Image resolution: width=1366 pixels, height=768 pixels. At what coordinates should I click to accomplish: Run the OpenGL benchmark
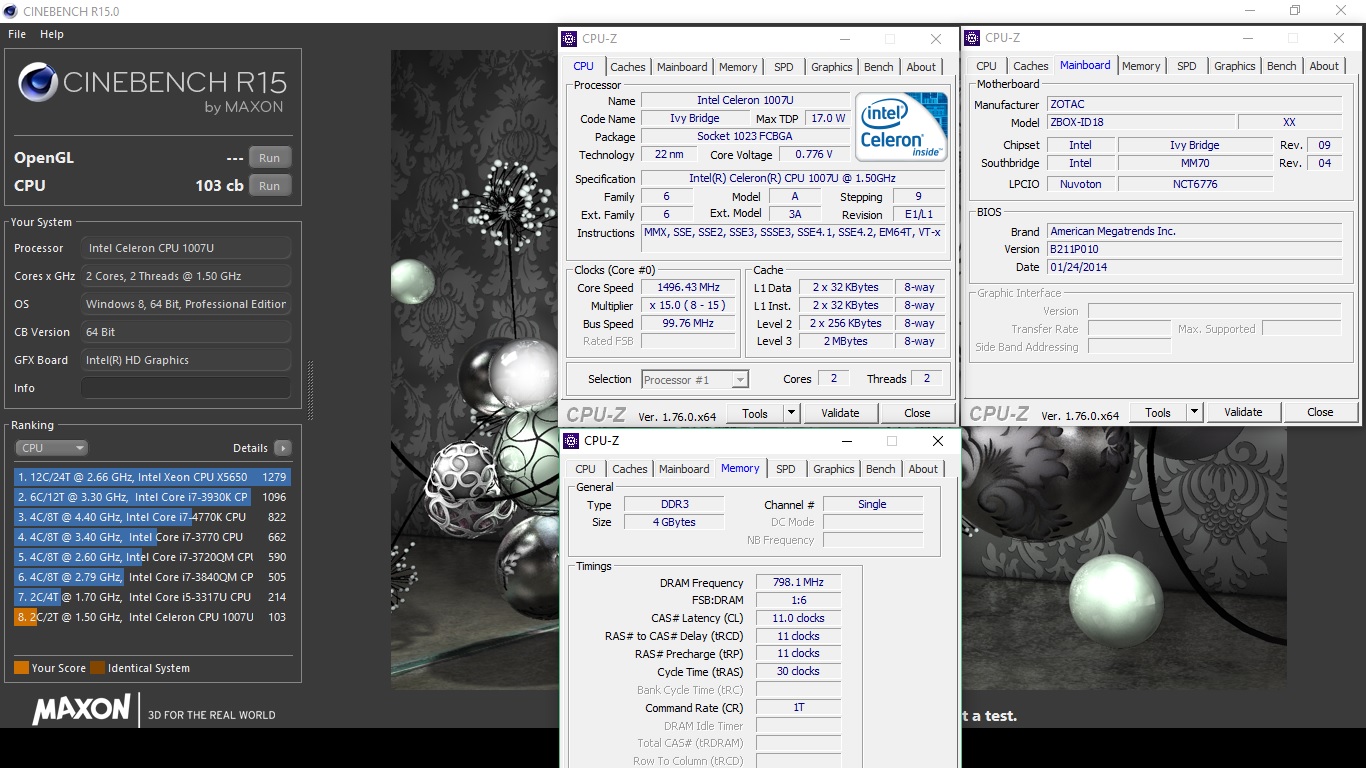[x=270, y=158]
